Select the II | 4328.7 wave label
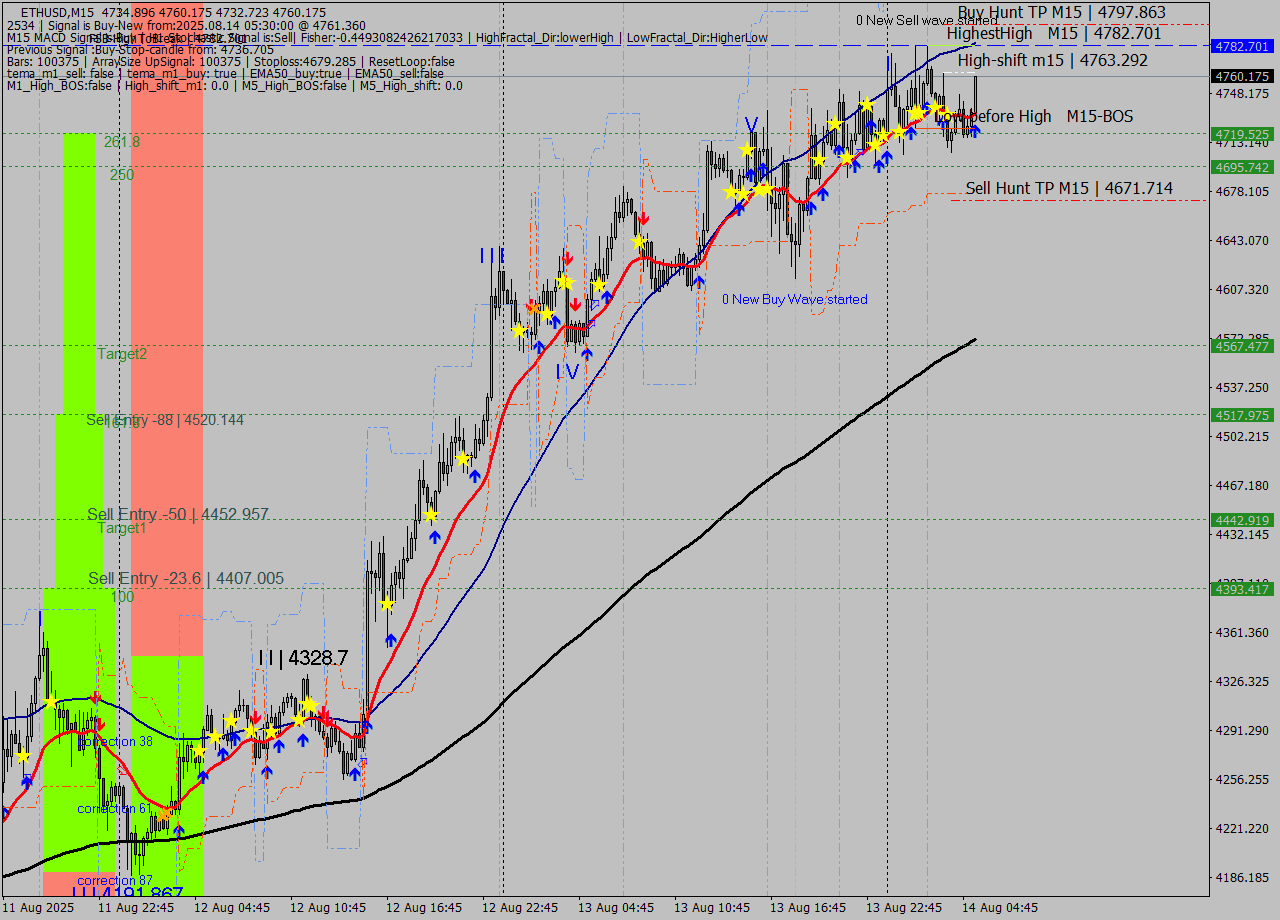 (x=303, y=658)
